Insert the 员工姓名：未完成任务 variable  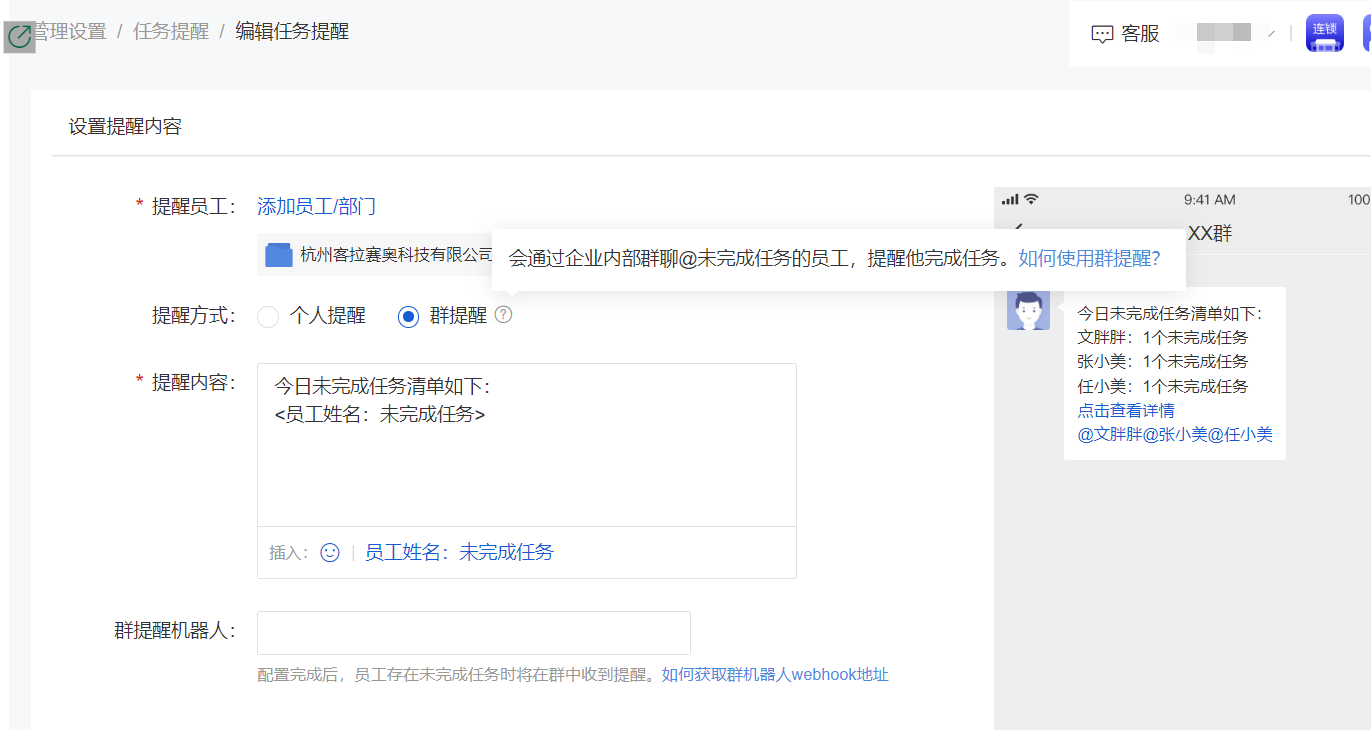(458, 552)
